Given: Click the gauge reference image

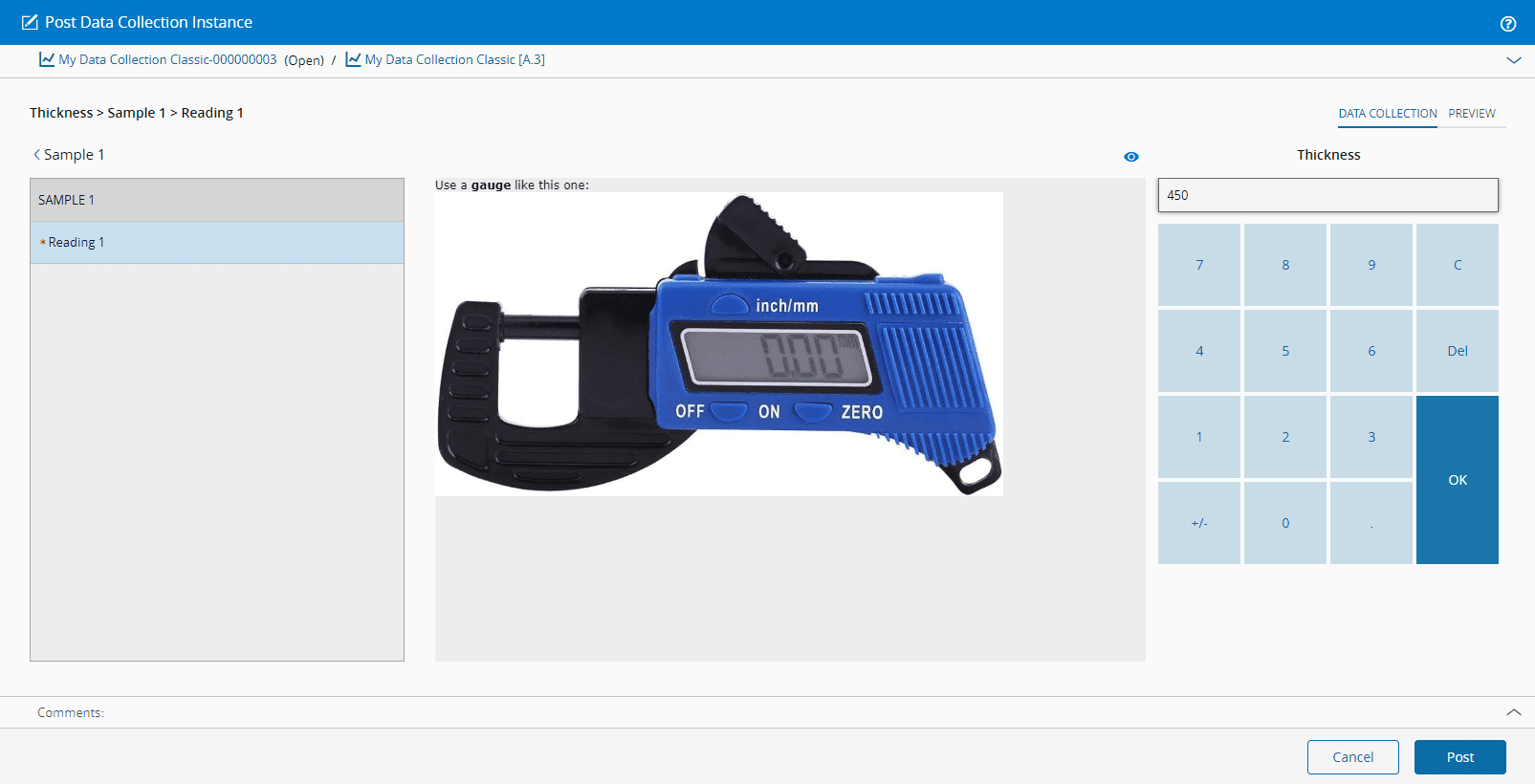Looking at the screenshot, I should coord(719,344).
